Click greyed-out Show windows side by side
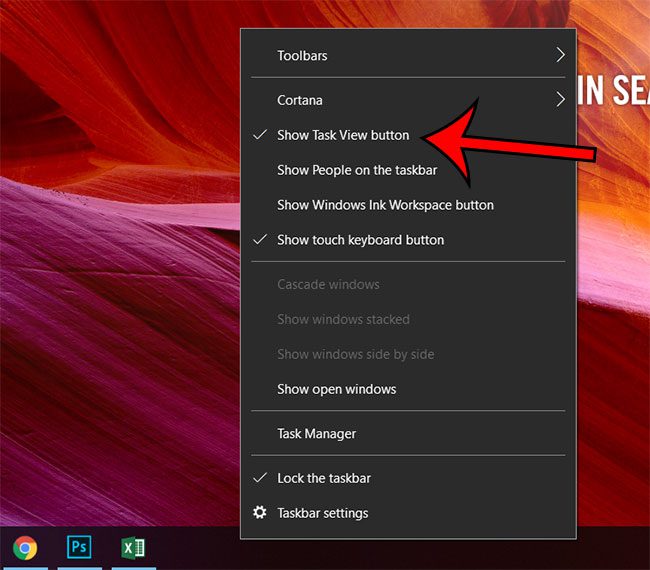The image size is (650, 570). pyautogui.click(x=408, y=354)
